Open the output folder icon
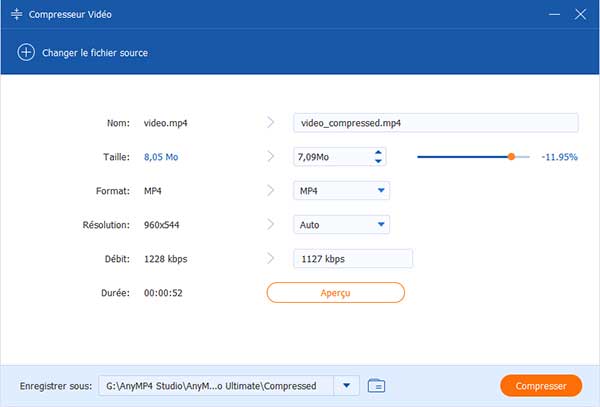The width and height of the screenshot is (600, 407). click(x=376, y=386)
